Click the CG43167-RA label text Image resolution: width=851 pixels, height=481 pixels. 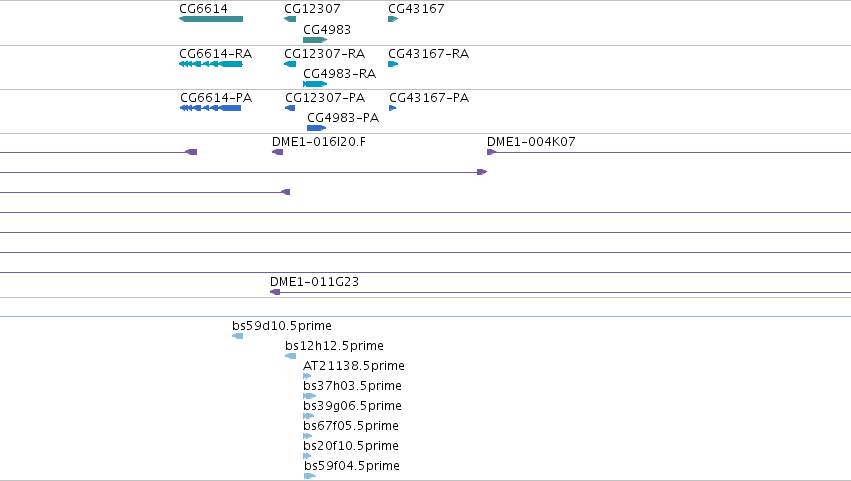click(429, 54)
